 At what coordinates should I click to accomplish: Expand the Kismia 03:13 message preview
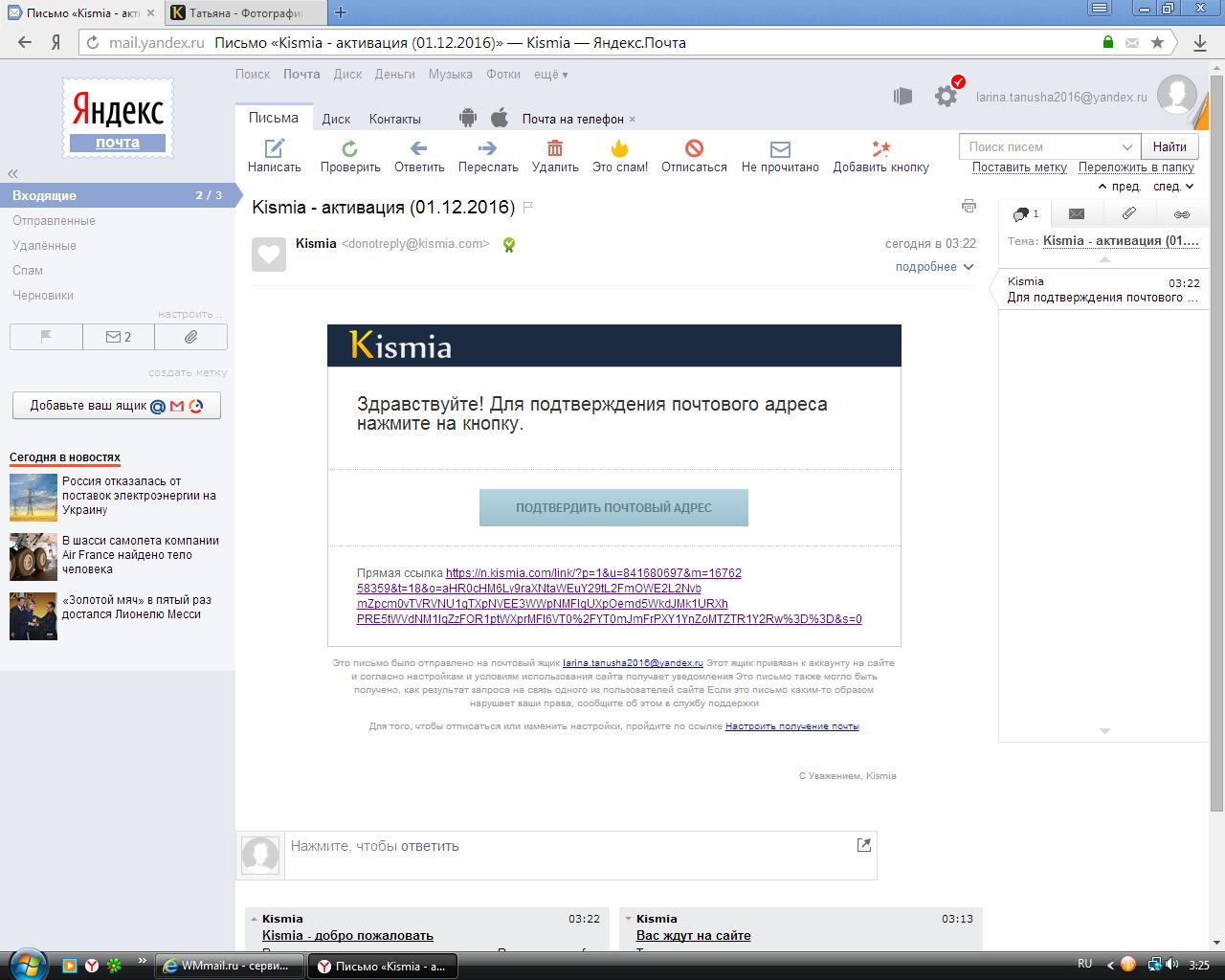coord(628,919)
